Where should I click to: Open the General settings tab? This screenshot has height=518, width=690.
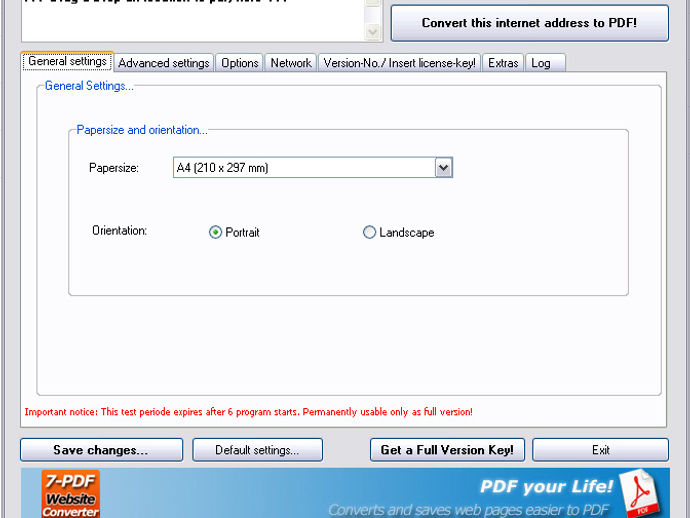point(67,61)
